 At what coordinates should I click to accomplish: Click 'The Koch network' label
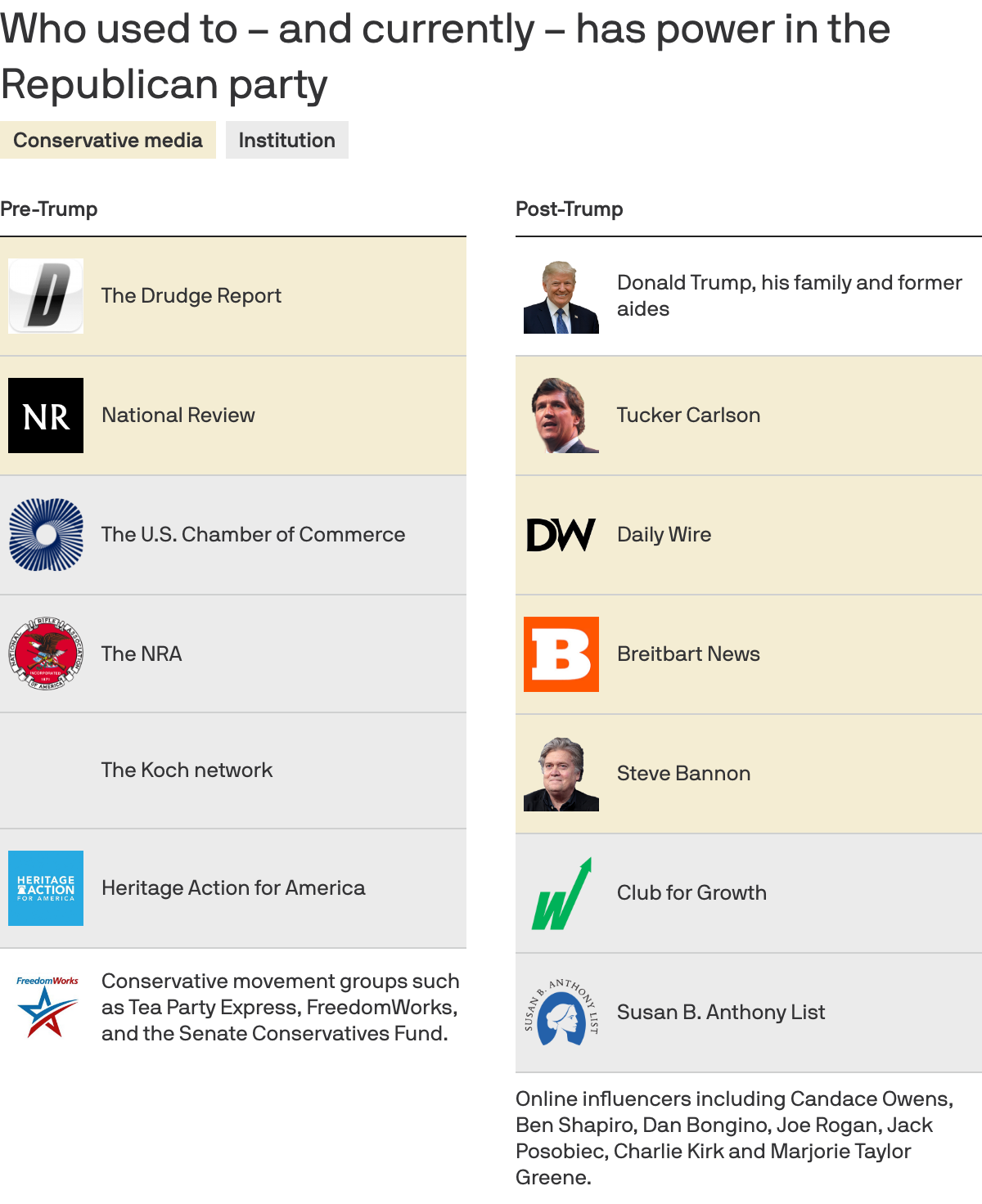coord(187,770)
